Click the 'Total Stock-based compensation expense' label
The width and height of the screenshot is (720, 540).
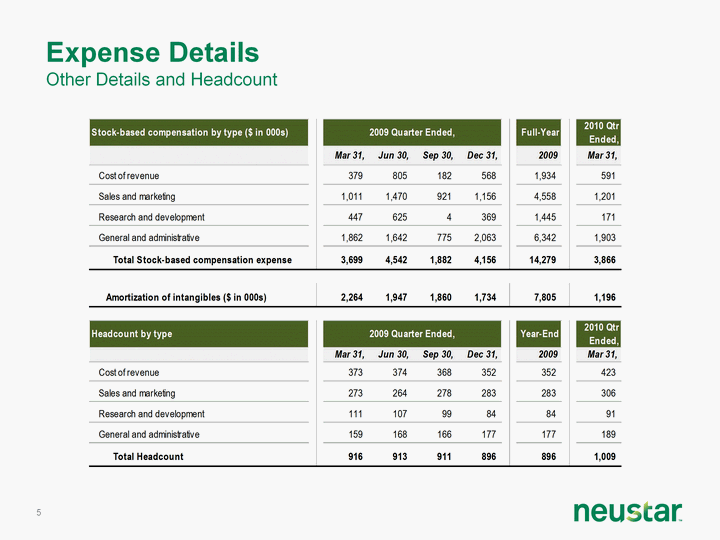pyautogui.click(x=202, y=260)
